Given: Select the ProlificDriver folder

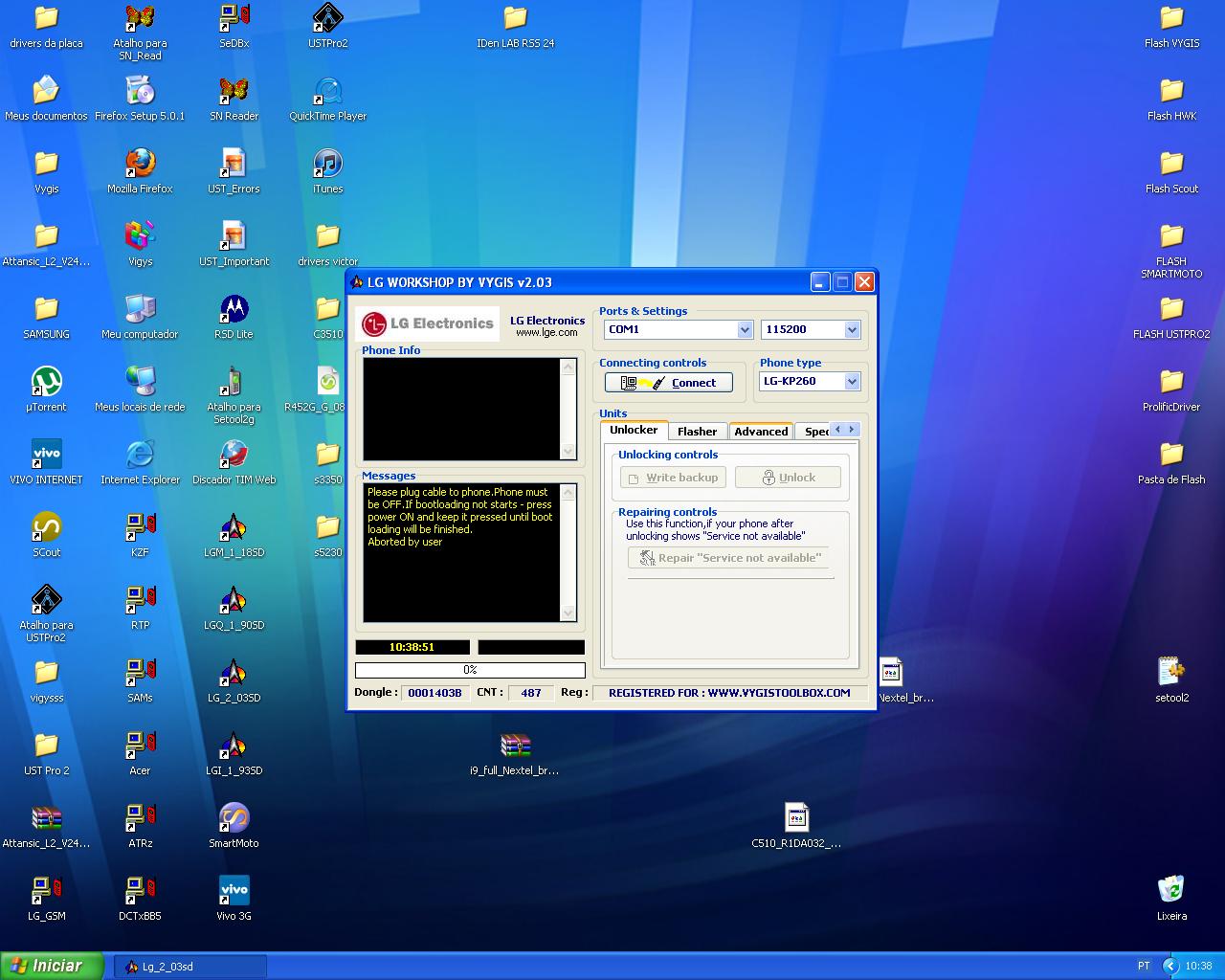Looking at the screenshot, I should coord(1171,389).
